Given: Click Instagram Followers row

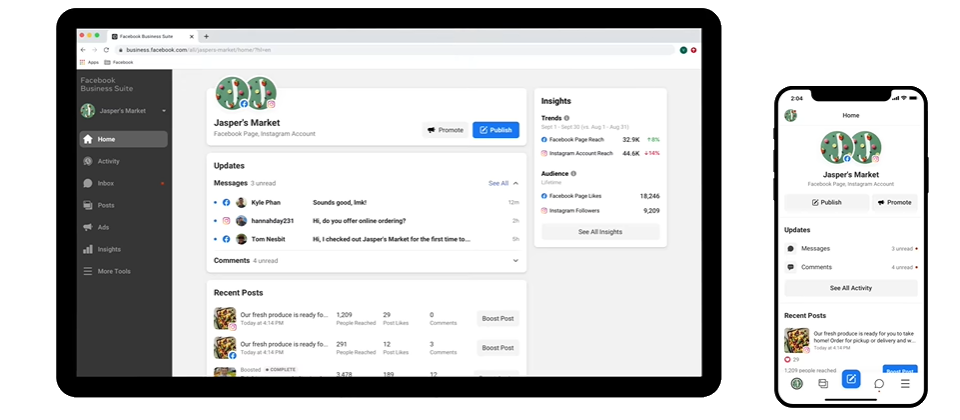Looking at the screenshot, I should pos(600,211).
